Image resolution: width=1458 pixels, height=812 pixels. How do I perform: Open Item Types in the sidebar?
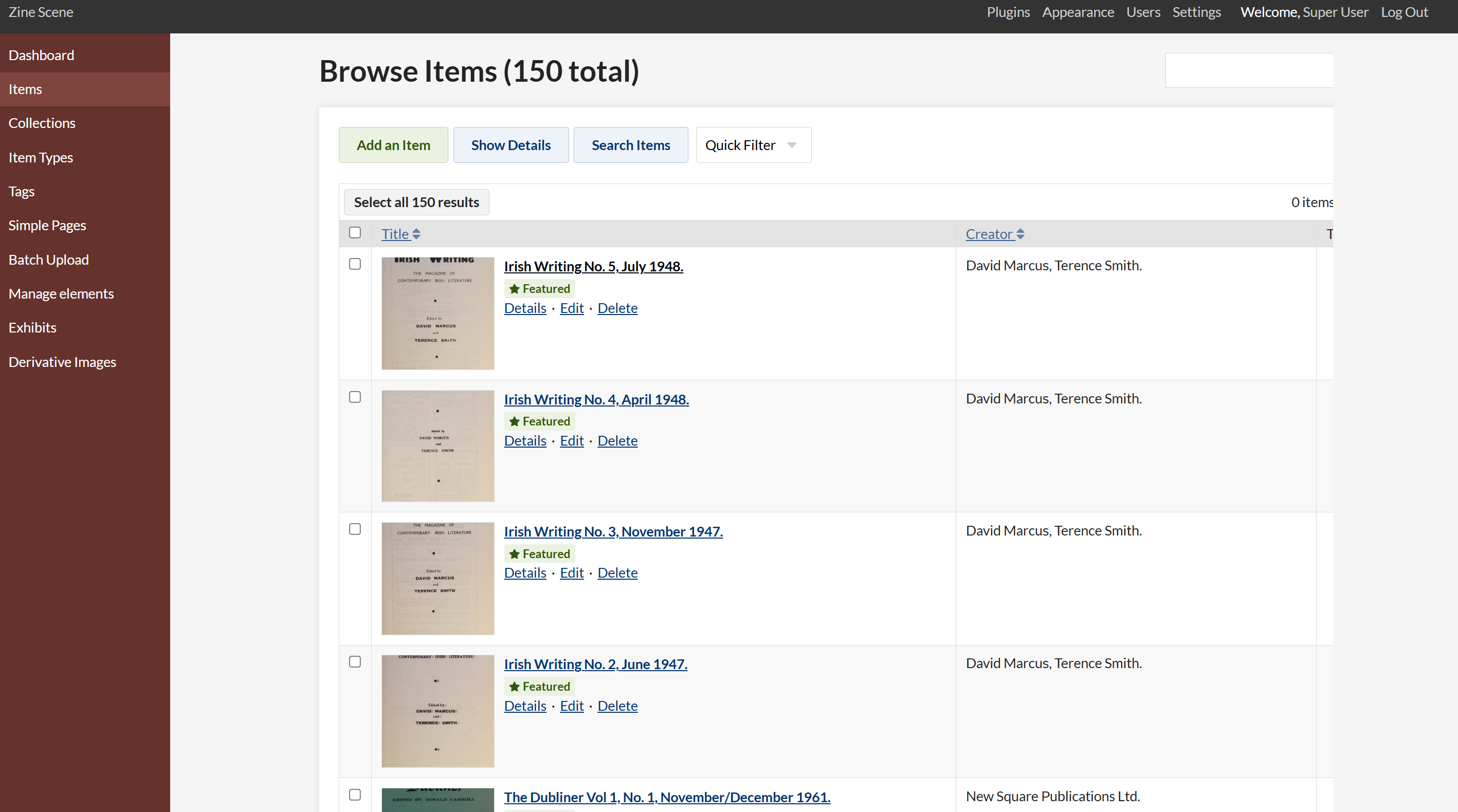[x=85, y=158]
